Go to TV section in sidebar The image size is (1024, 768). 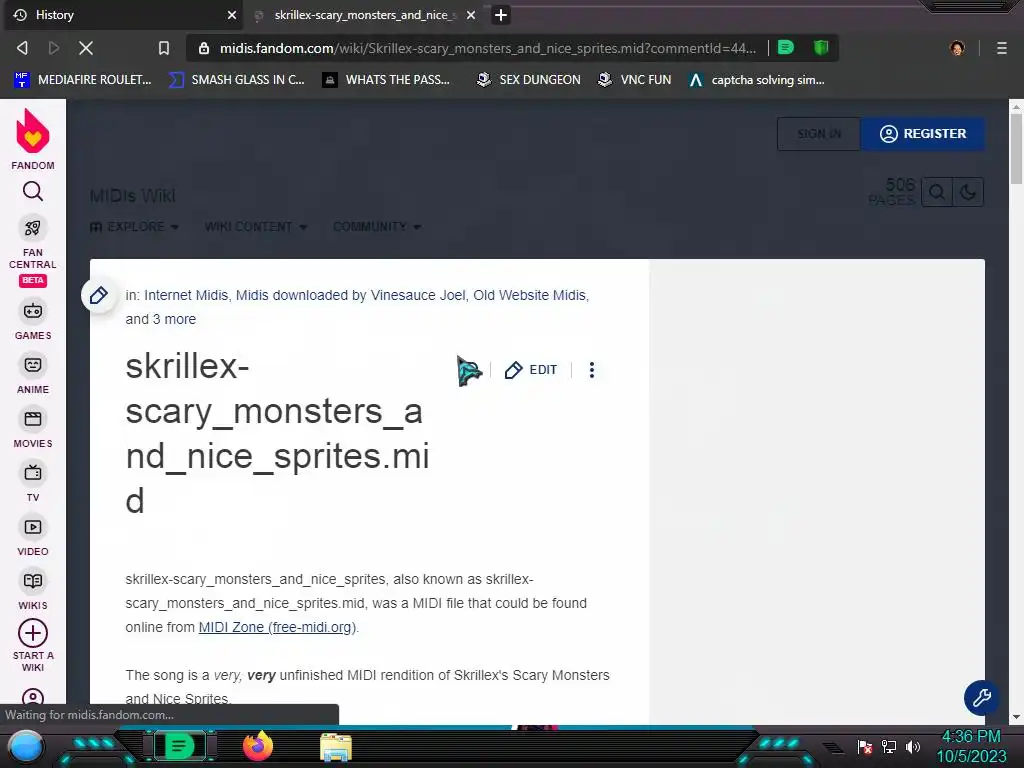coord(33,483)
